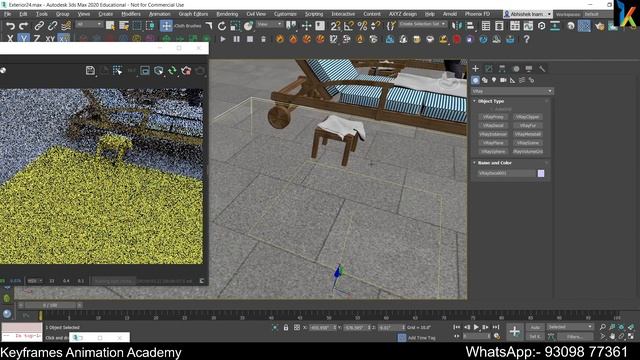This screenshot has height=360, width=640.
Task: Open the Modify panel tab
Action: pyautogui.click(x=489, y=69)
